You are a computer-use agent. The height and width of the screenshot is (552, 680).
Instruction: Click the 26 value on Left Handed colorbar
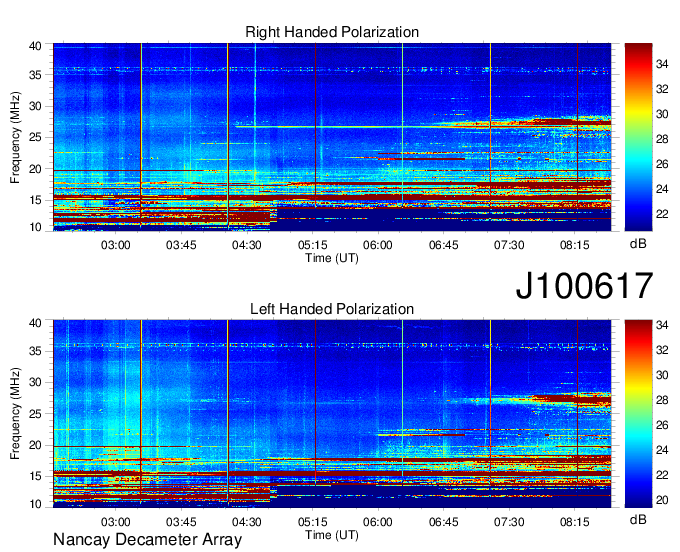tap(662, 425)
